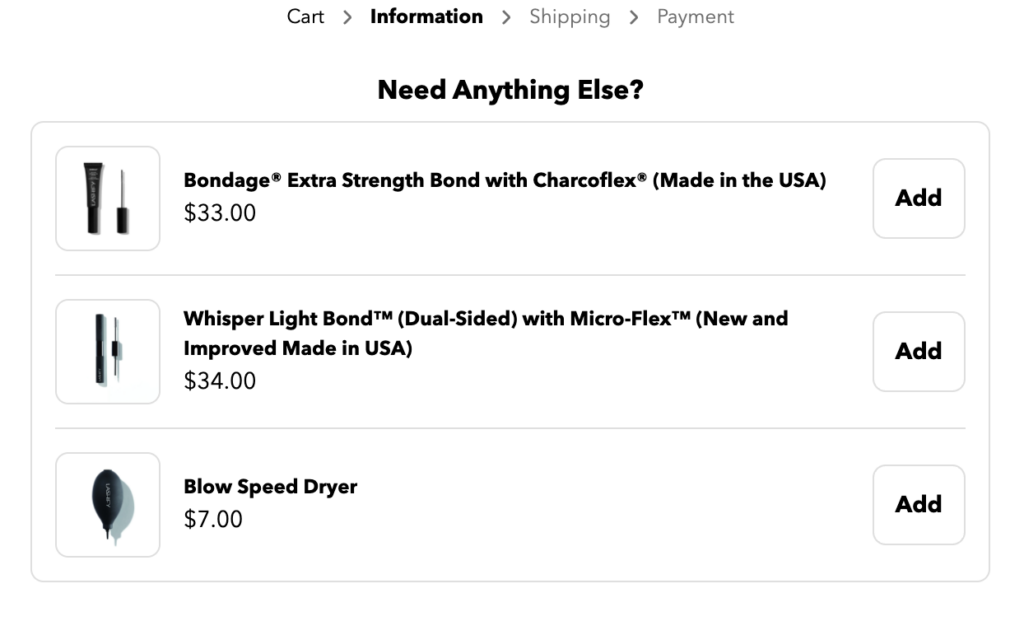The width and height of the screenshot is (1024, 621).
Task: Click the chevron between Shipping and Payment
Action: pyautogui.click(x=633, y=18)
